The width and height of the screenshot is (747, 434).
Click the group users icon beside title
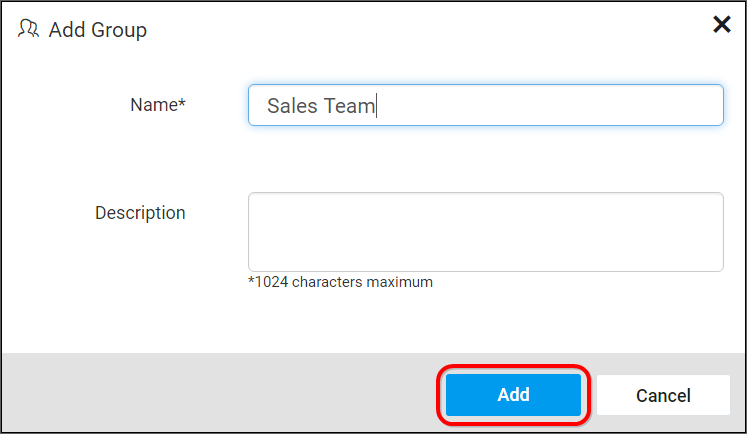pyautogui.click(x=28, y=29)
